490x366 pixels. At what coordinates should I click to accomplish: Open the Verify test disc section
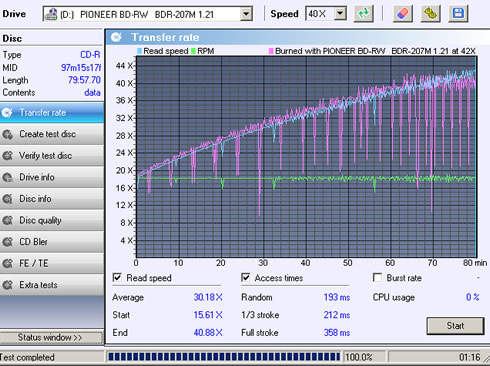click(52, 156)
